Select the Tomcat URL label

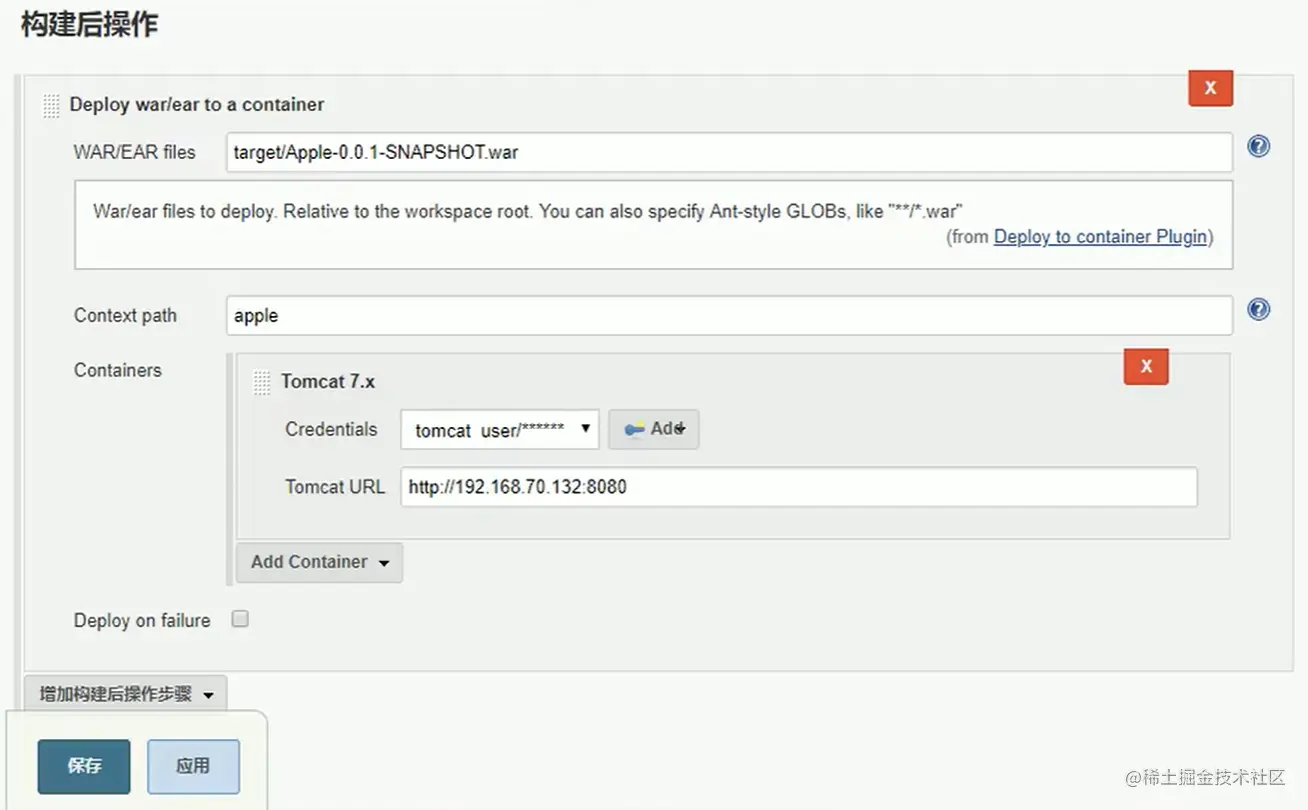(x=335, y=488)
